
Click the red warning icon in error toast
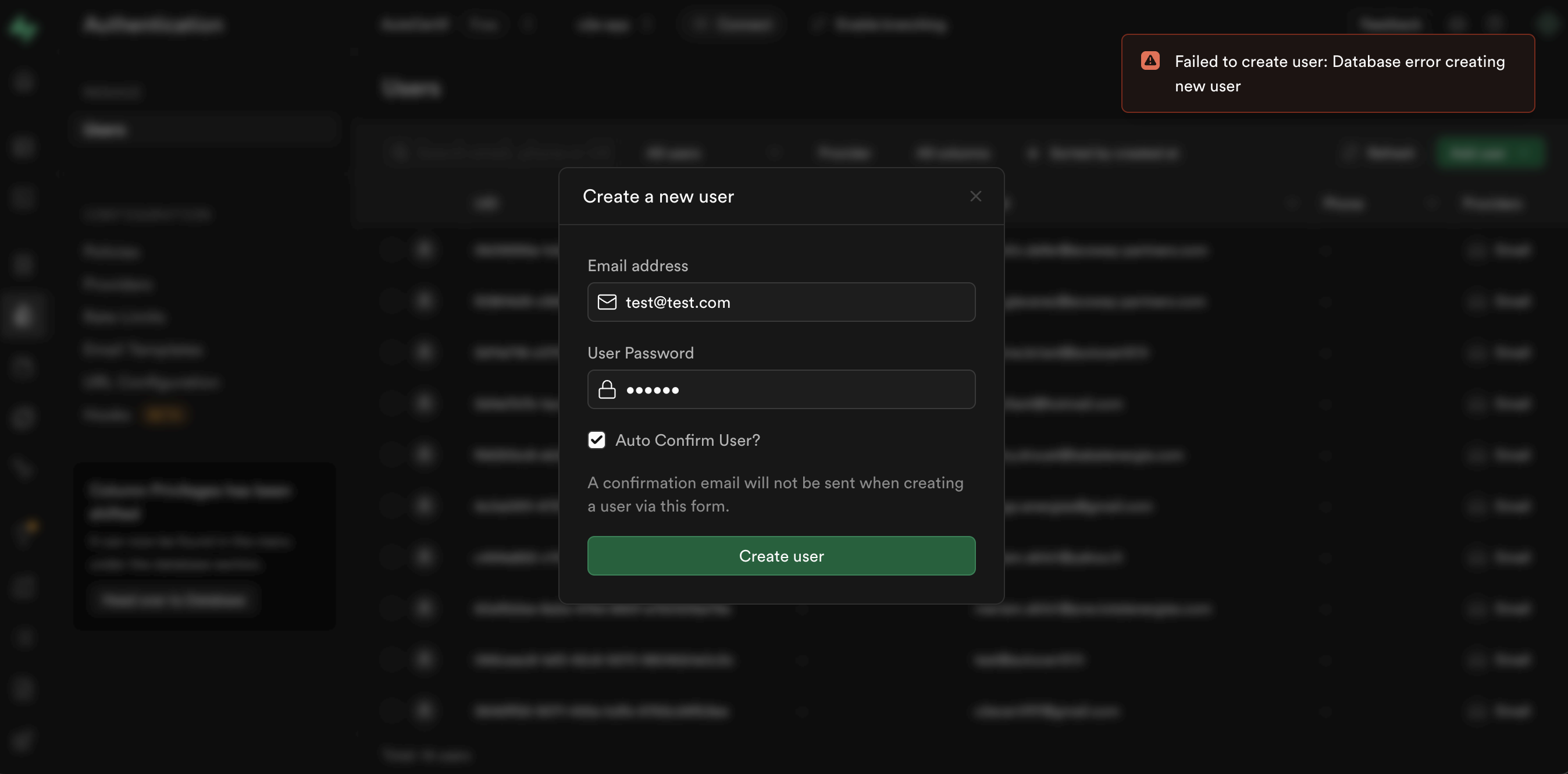[1150, 61]
